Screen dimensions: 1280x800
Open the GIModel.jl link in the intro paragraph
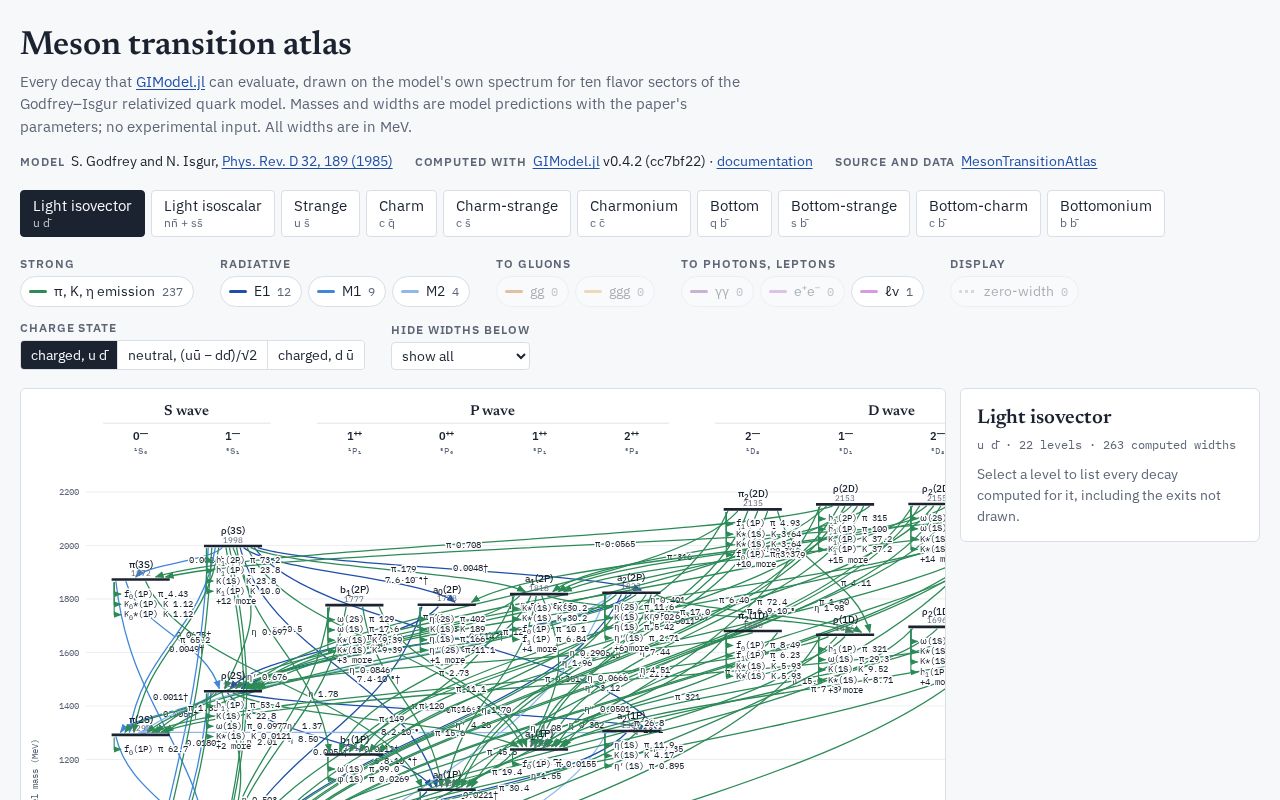pyautogui.click(x=170, y=81)
